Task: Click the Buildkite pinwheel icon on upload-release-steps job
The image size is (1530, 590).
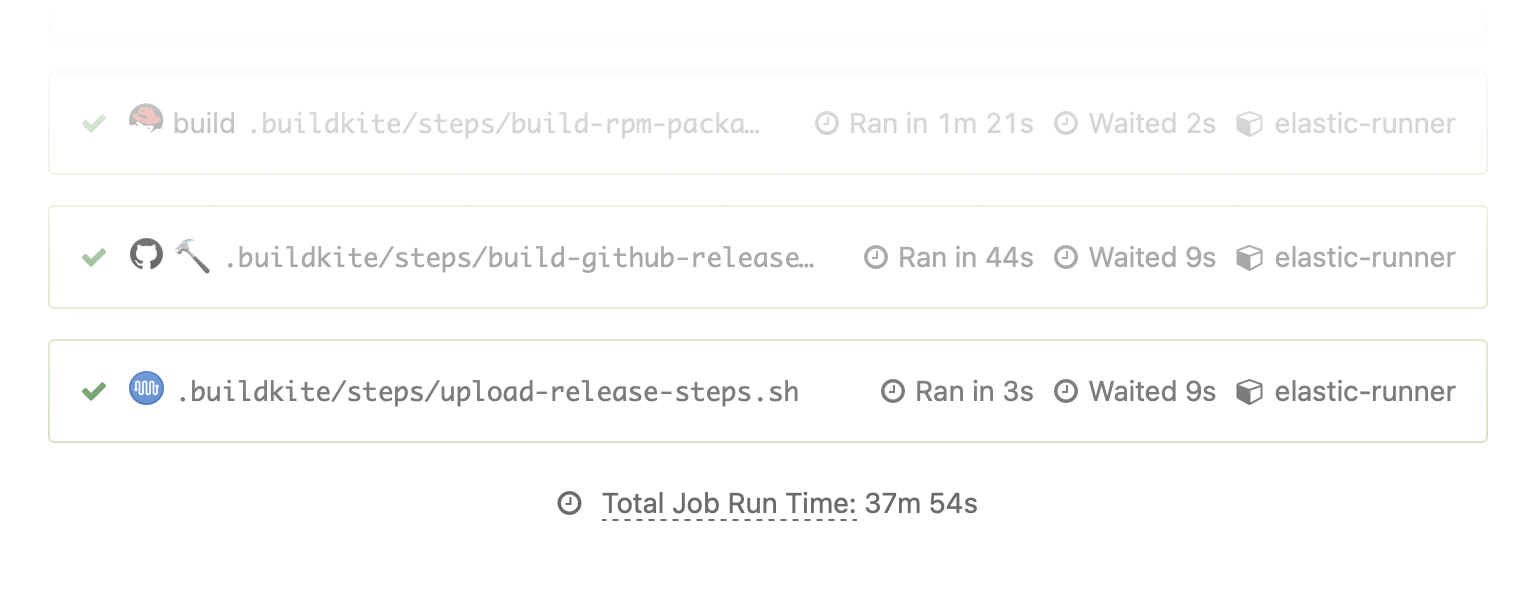Action: pos(146,390)
